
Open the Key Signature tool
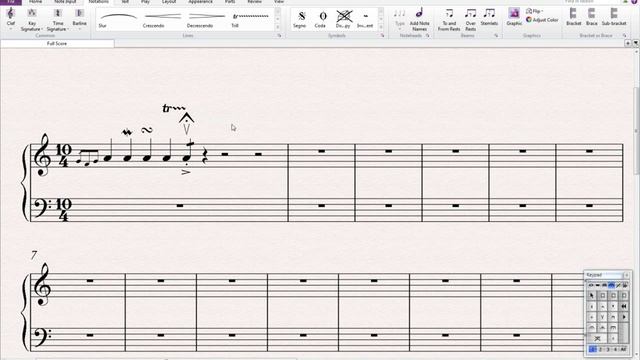(x=31, y=20)
